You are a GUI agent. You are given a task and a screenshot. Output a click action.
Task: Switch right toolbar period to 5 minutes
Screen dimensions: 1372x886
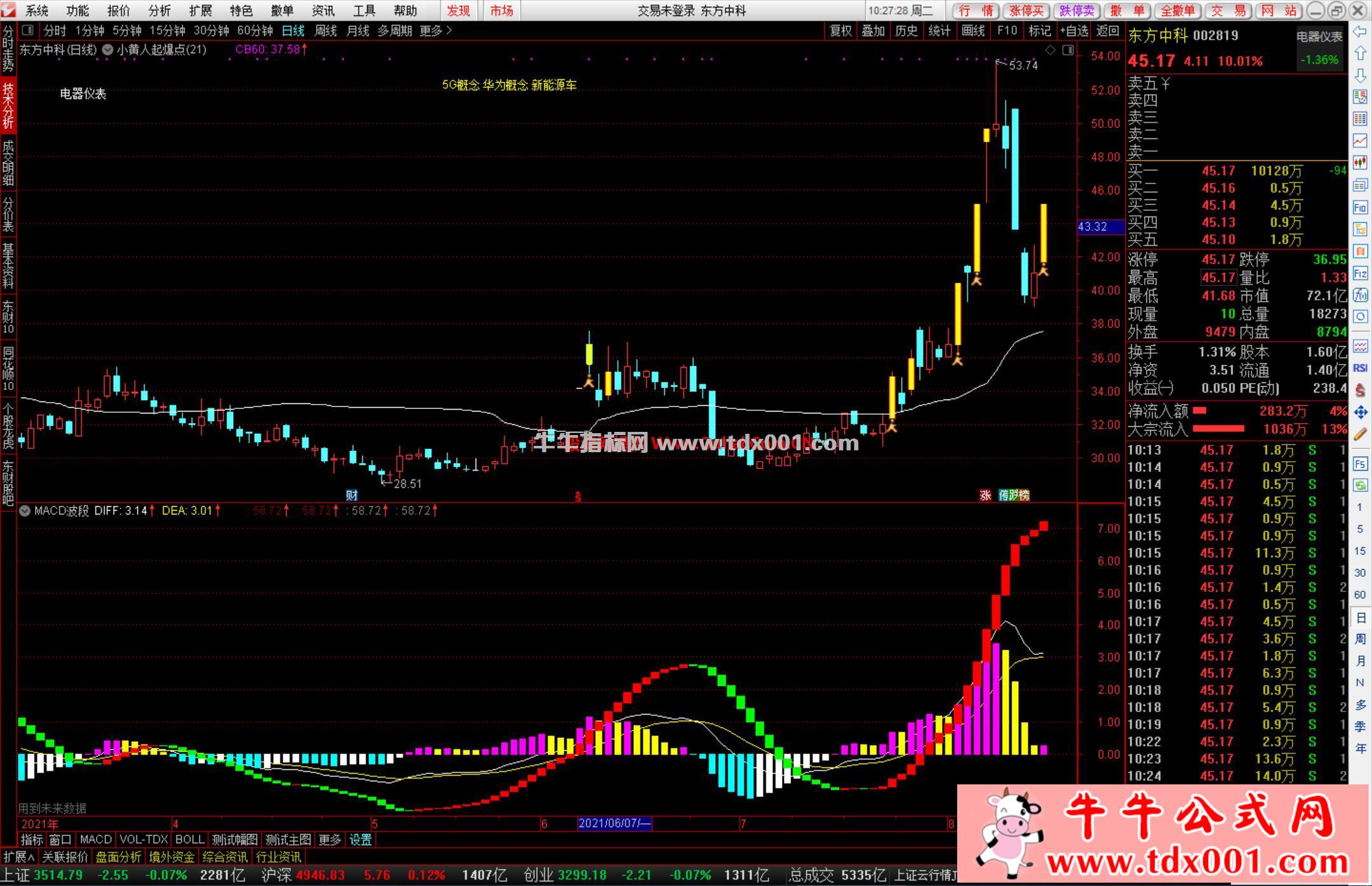point(1360,529)
